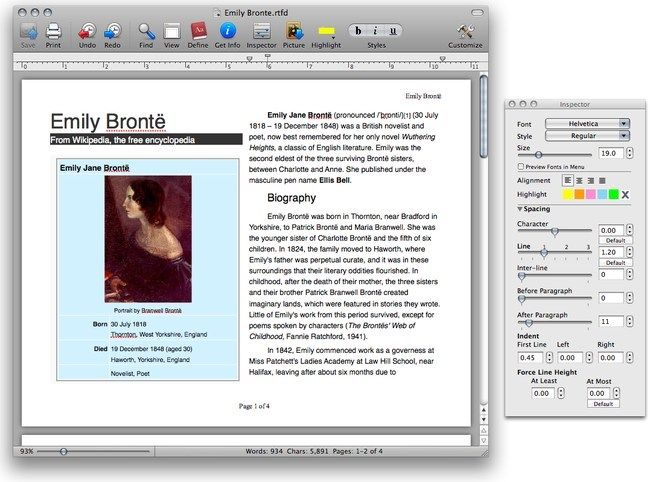The image size is (650, 482).
Task: Toggle the Inspector from the toolbar
Action: 262,31
